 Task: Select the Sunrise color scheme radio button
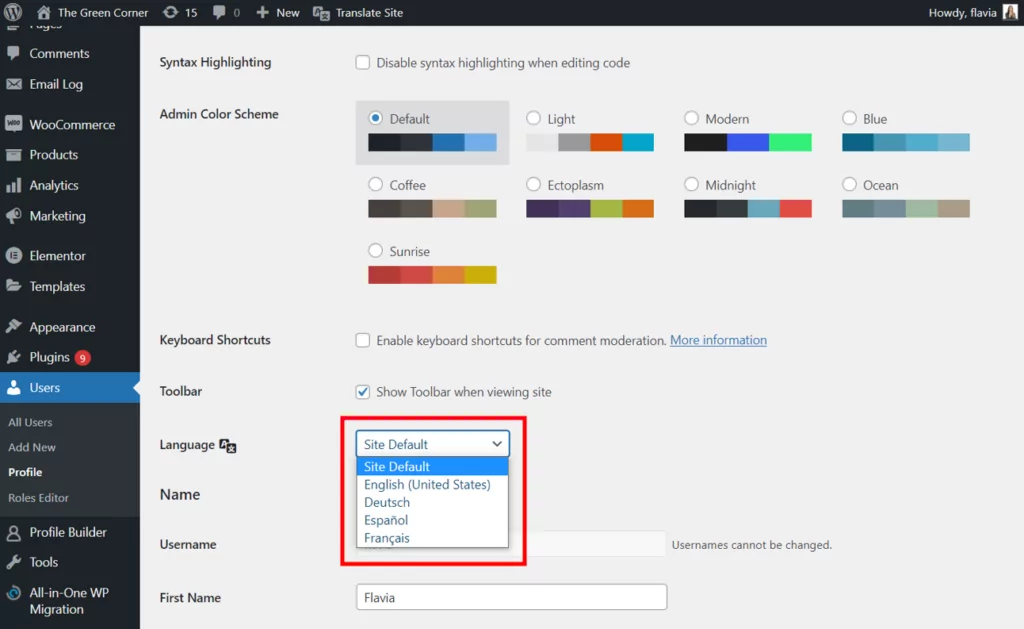[376, 251]
